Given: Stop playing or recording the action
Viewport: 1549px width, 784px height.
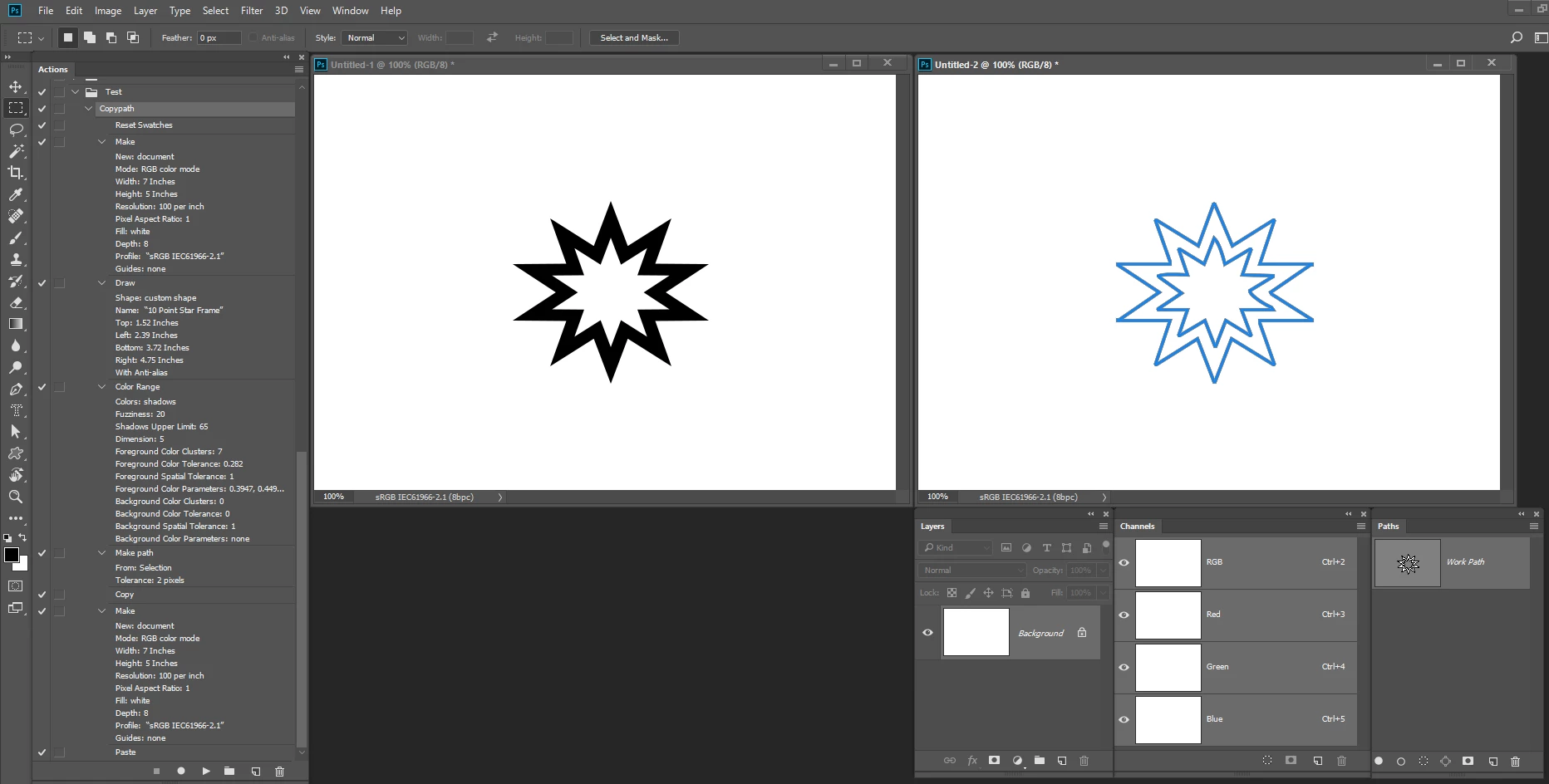Looking at the screenshot, I should click(x=156, y=771).
